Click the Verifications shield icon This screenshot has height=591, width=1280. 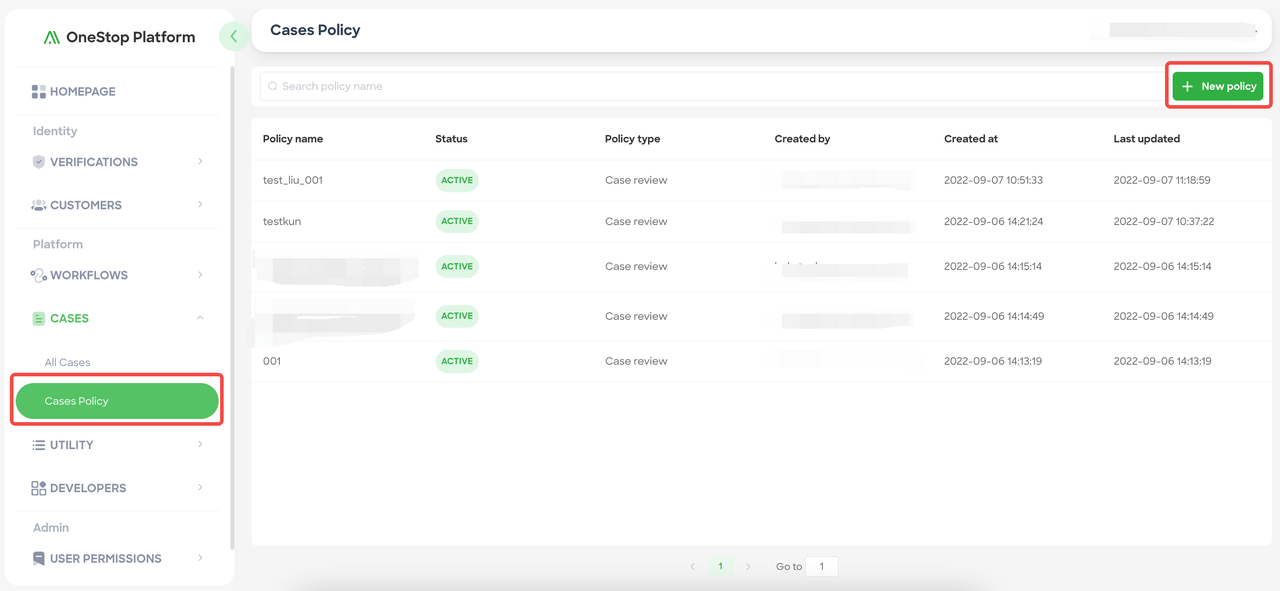[39, 162]
